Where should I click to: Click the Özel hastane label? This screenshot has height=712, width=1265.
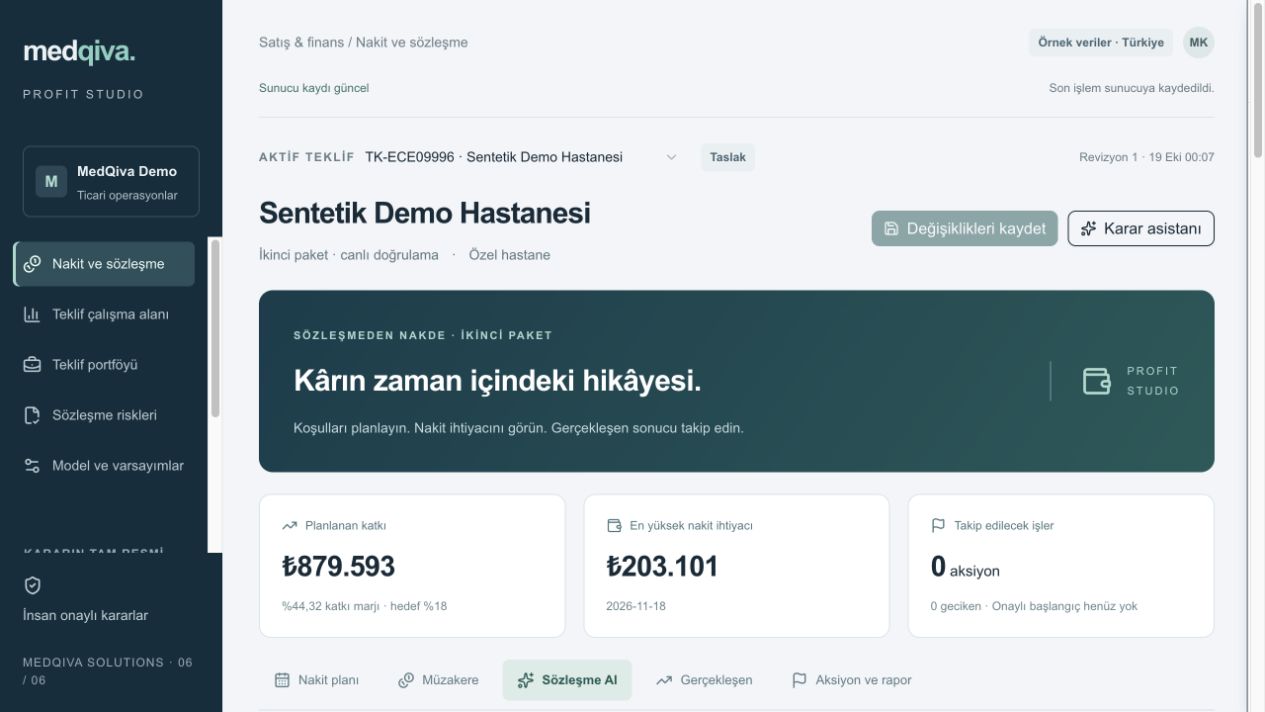click(509, 255)
